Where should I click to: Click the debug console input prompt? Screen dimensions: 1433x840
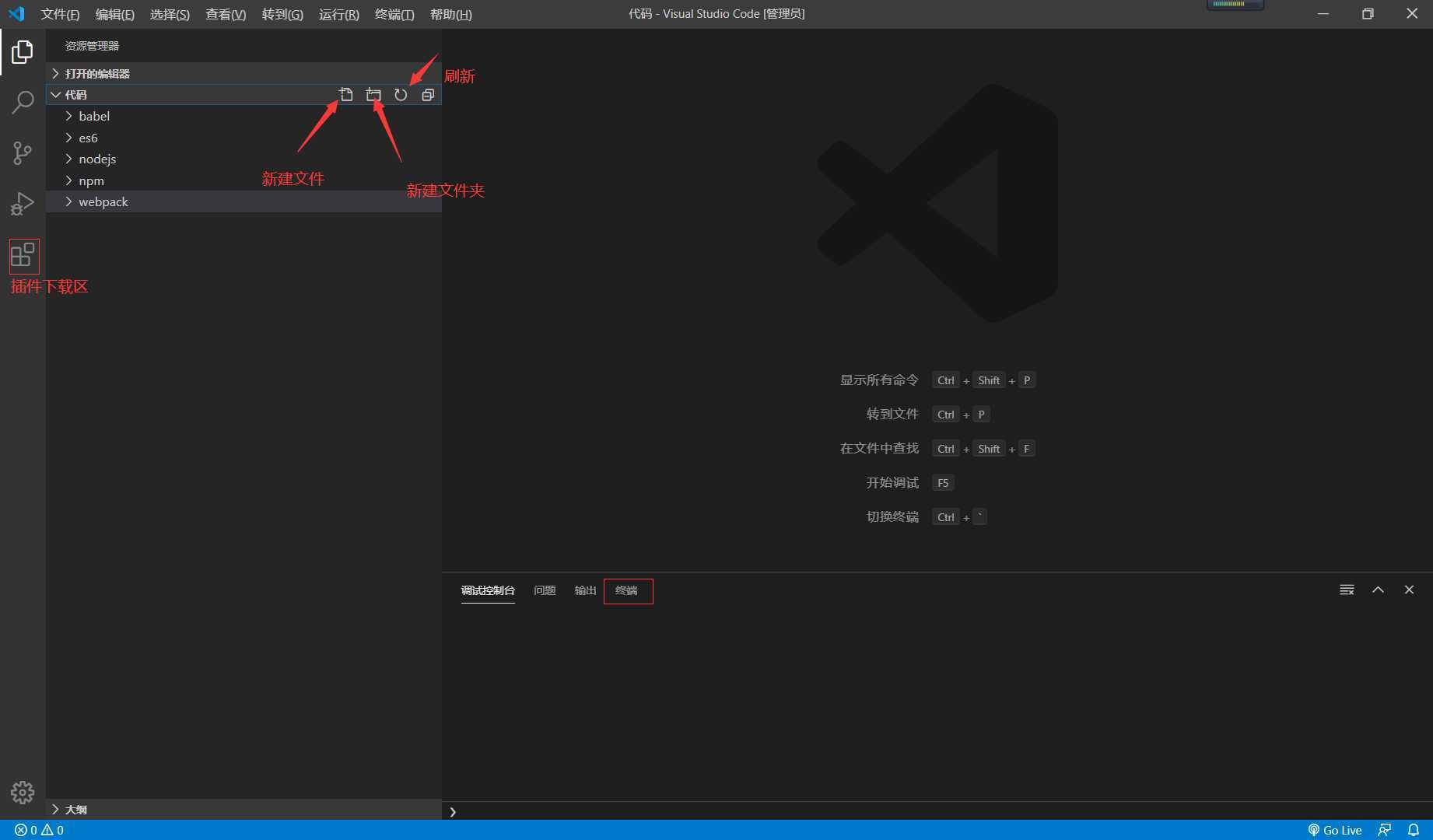tap(937, 811)
